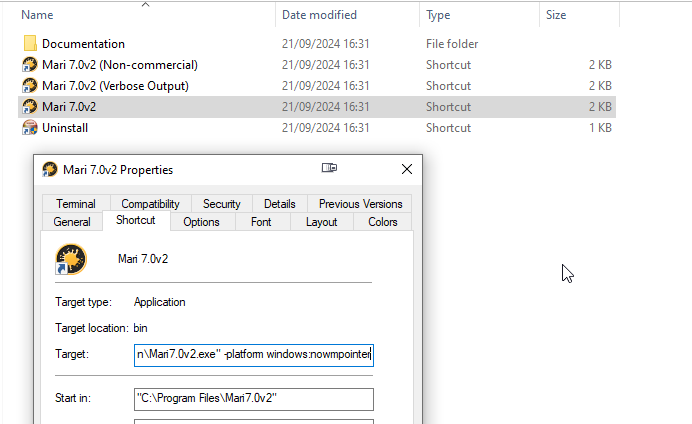Sort files by the Size column header
The width and height of the screenshot is (692, 424).
556,15
